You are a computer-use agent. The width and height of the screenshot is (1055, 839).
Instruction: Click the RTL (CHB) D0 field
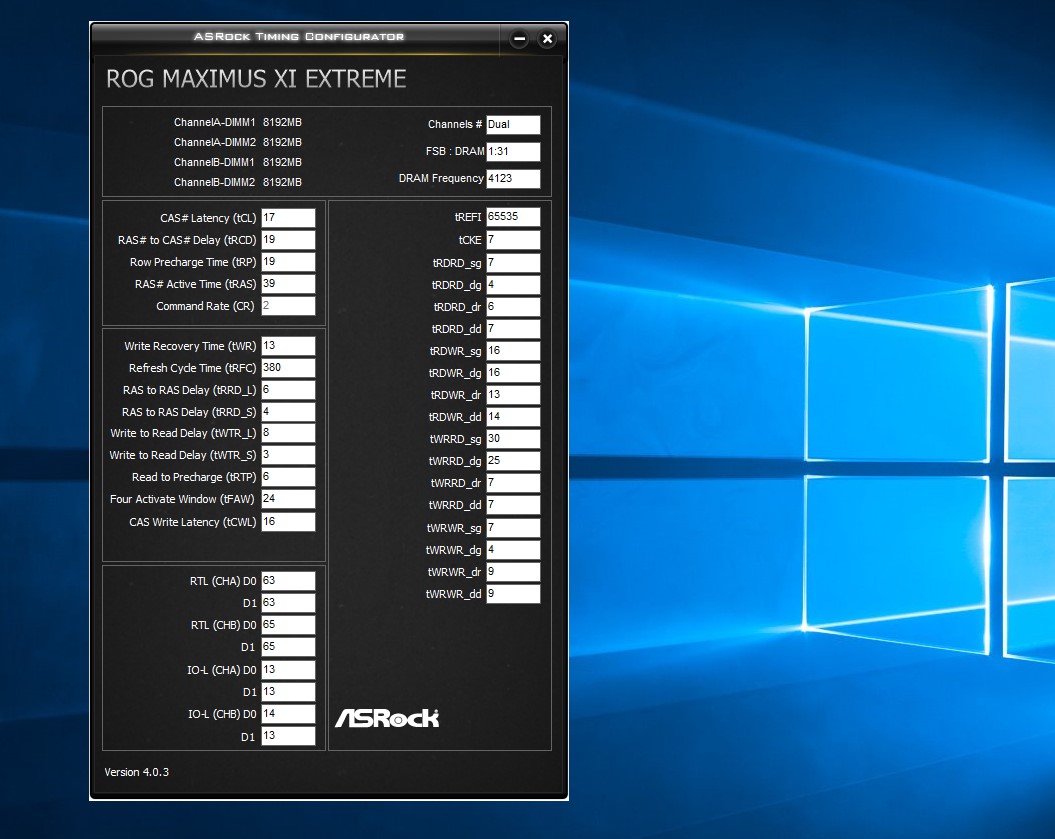pyautogui.click(x=288, y=624)
